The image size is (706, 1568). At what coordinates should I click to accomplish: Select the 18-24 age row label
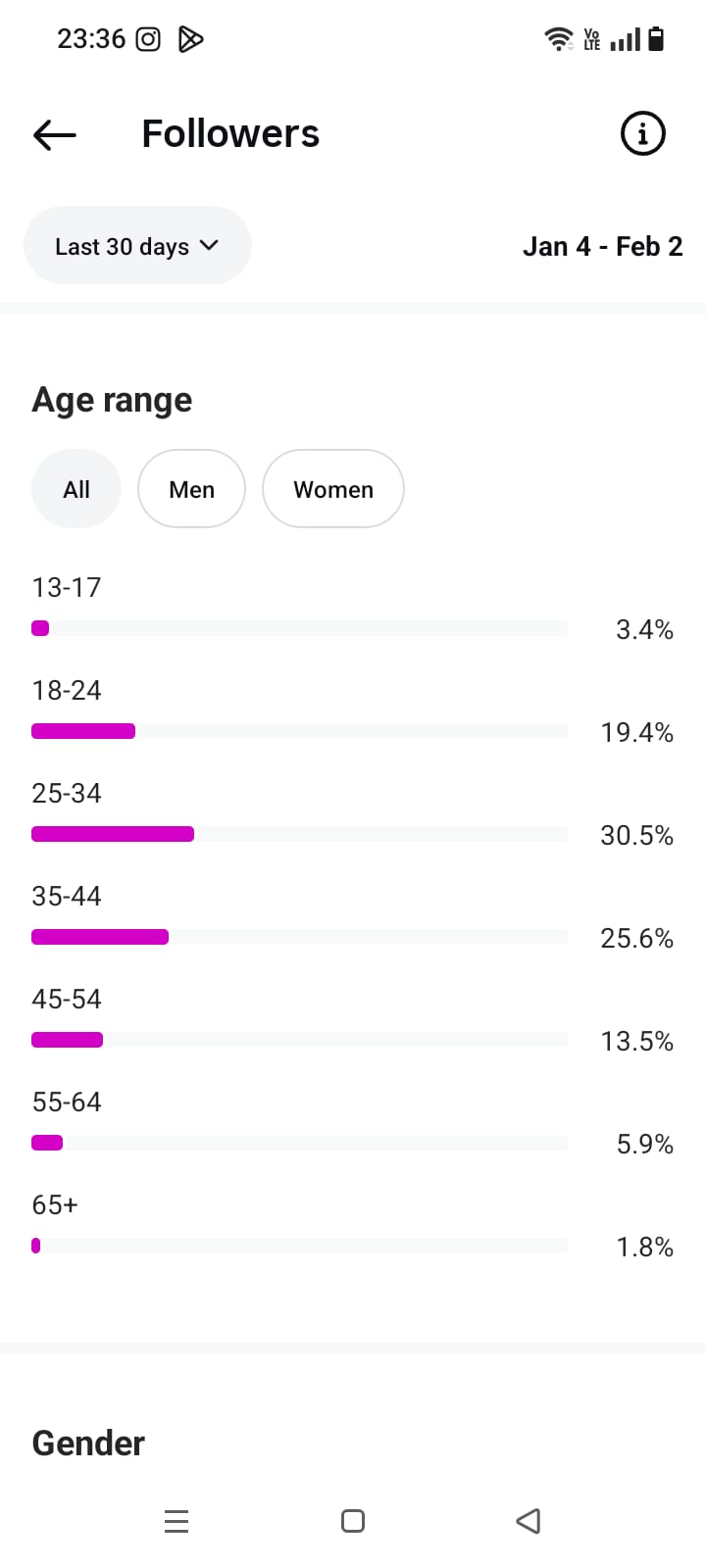tap(67, 691)
